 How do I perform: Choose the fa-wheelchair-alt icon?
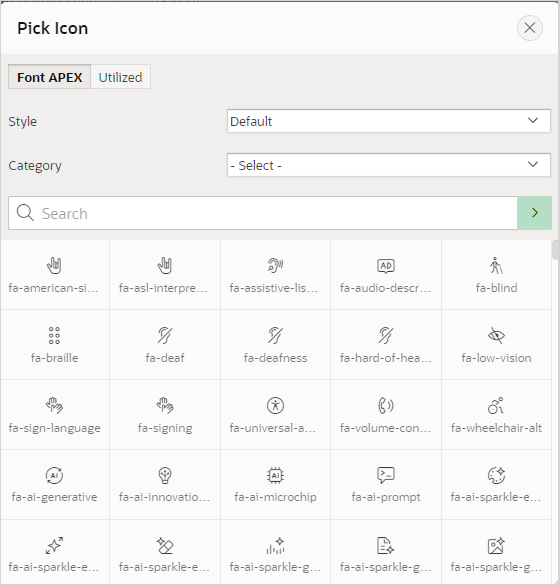coord(496,414)
